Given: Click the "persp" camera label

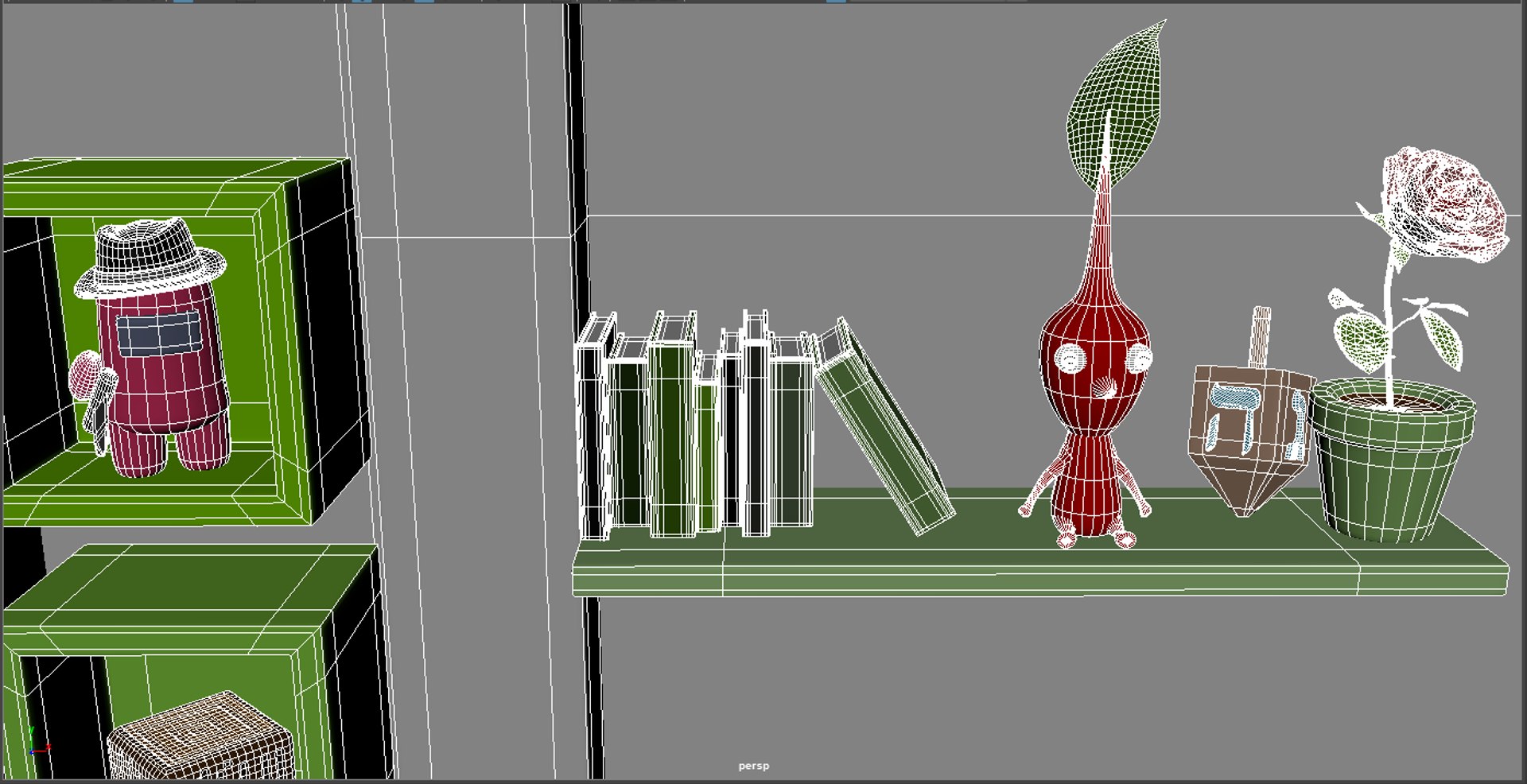Looking at the screenshot, I should (753, 767).
